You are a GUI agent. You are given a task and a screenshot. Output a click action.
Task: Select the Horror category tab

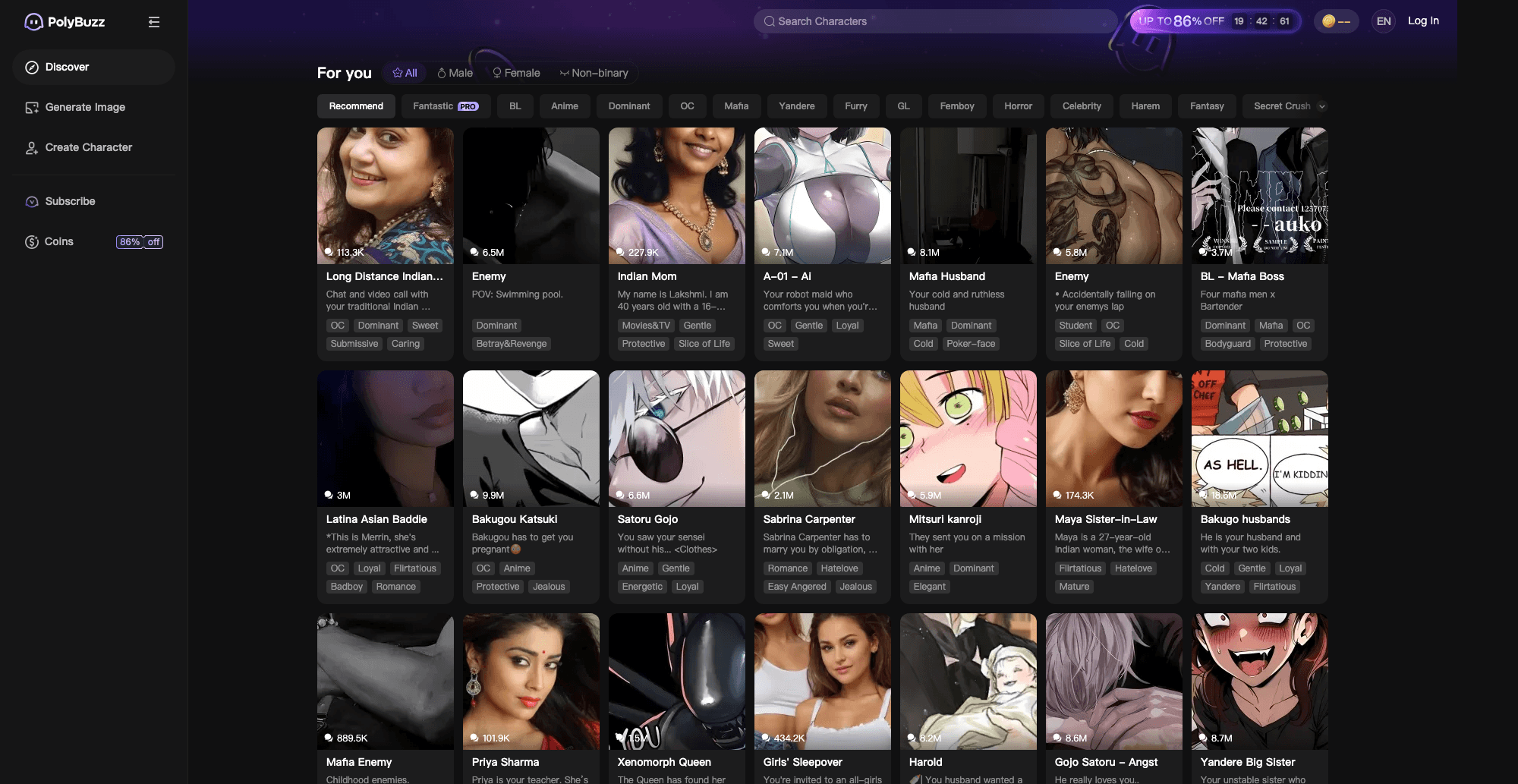[x=1019, y=106]
